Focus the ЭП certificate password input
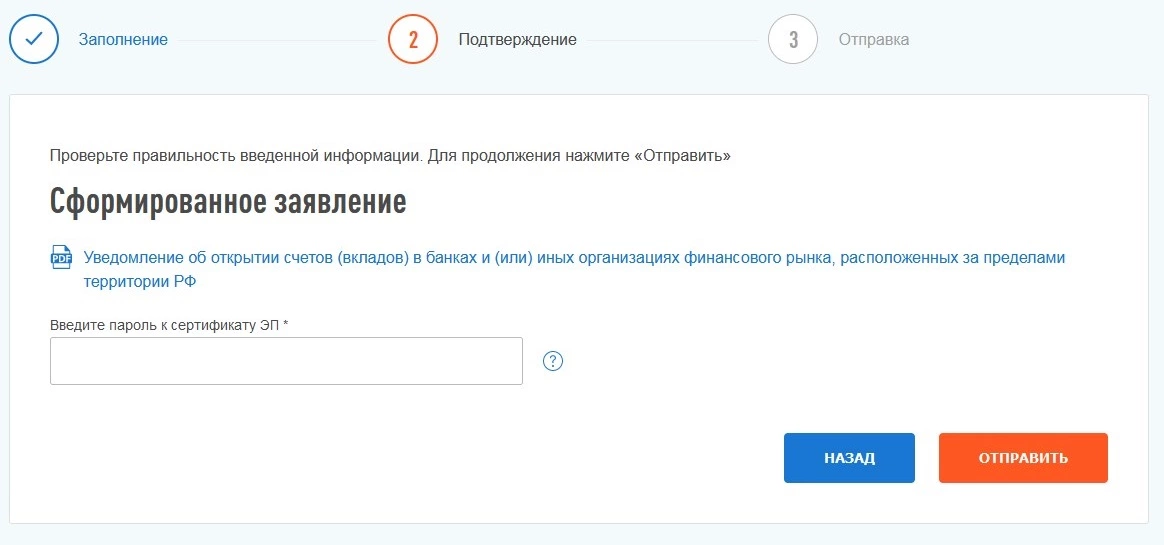The width and height of the screenshot is (1164, 545). point(286,361)
